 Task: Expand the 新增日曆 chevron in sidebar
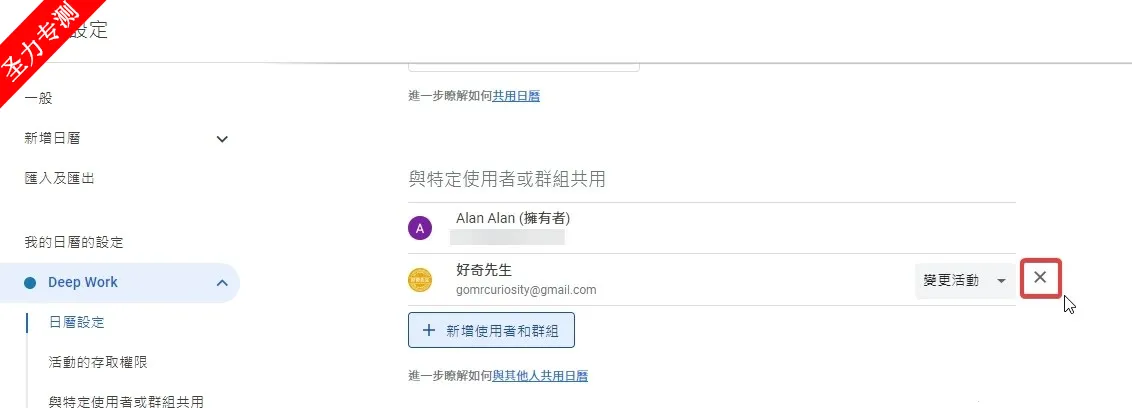[x=222, y=139]
